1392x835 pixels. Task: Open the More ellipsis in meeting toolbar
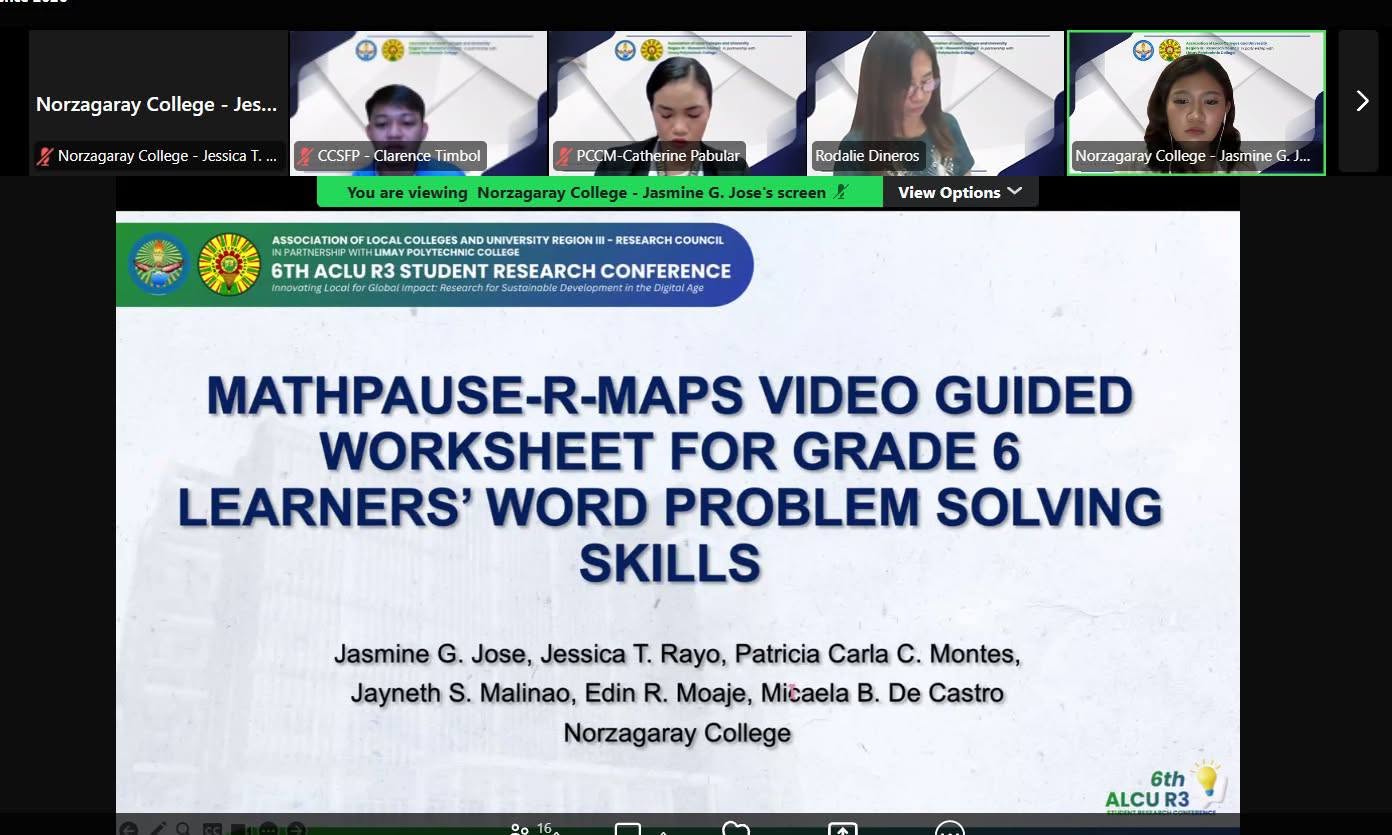tap(949, 829)
